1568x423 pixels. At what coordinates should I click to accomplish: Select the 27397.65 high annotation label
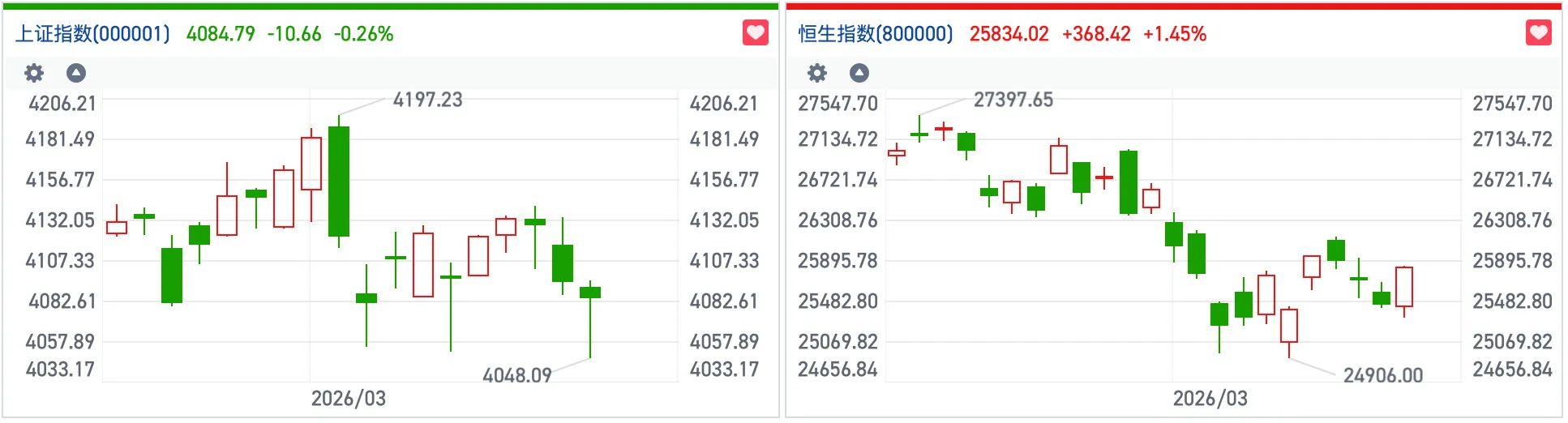coord(1013,100)
